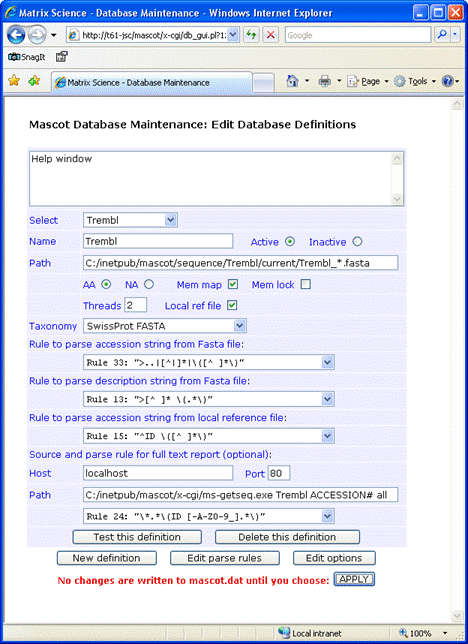
Task: Go forward with the browser Forward arrow
Action: tap(37, 35)
